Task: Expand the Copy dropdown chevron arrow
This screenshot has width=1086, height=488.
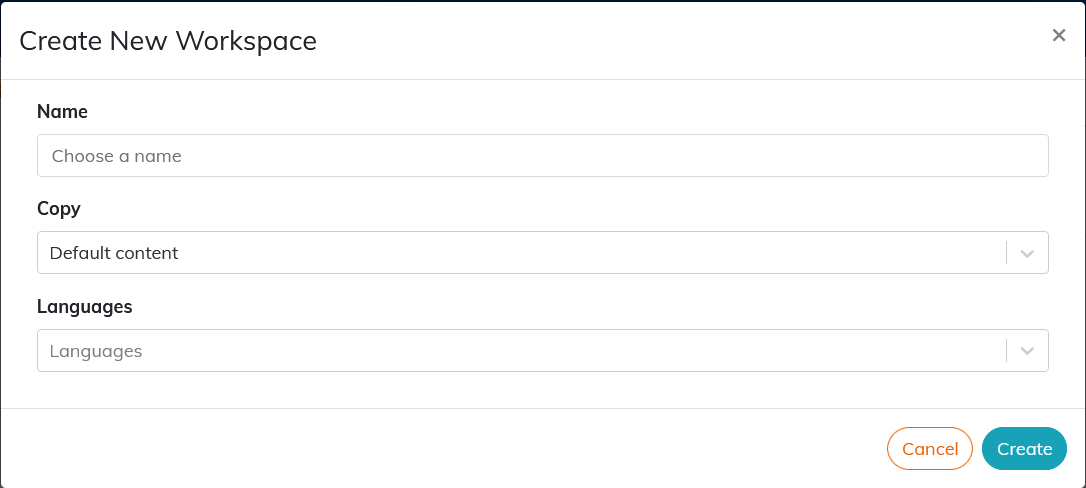Action: (1027, 253)
